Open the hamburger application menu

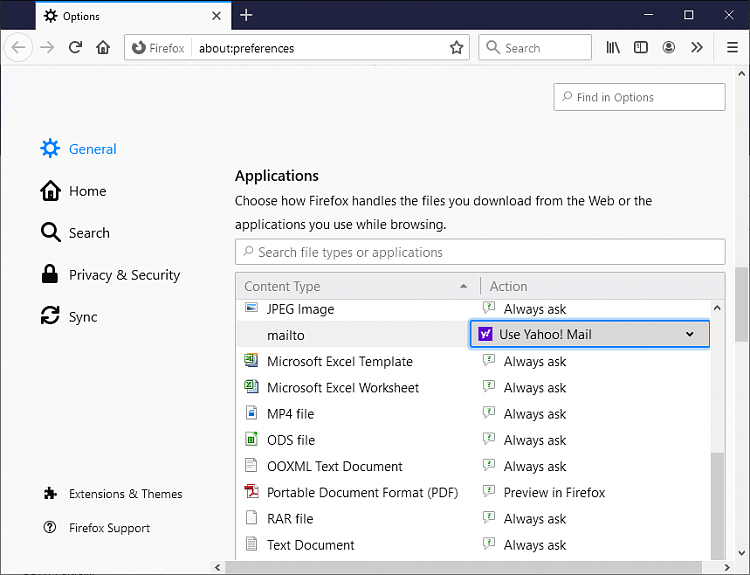tap(732, 47)
